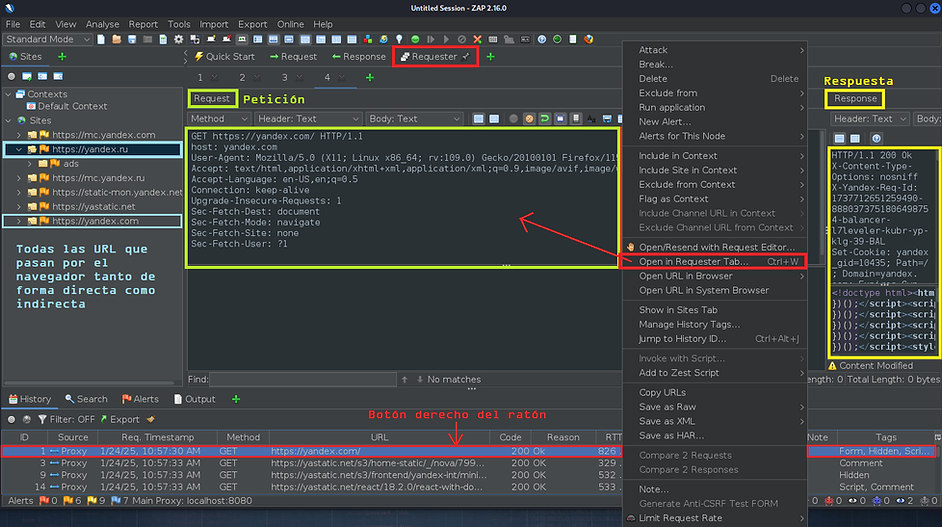Open the Tools menu
This screenshot has height=527, width=942.
click(178, 24)
